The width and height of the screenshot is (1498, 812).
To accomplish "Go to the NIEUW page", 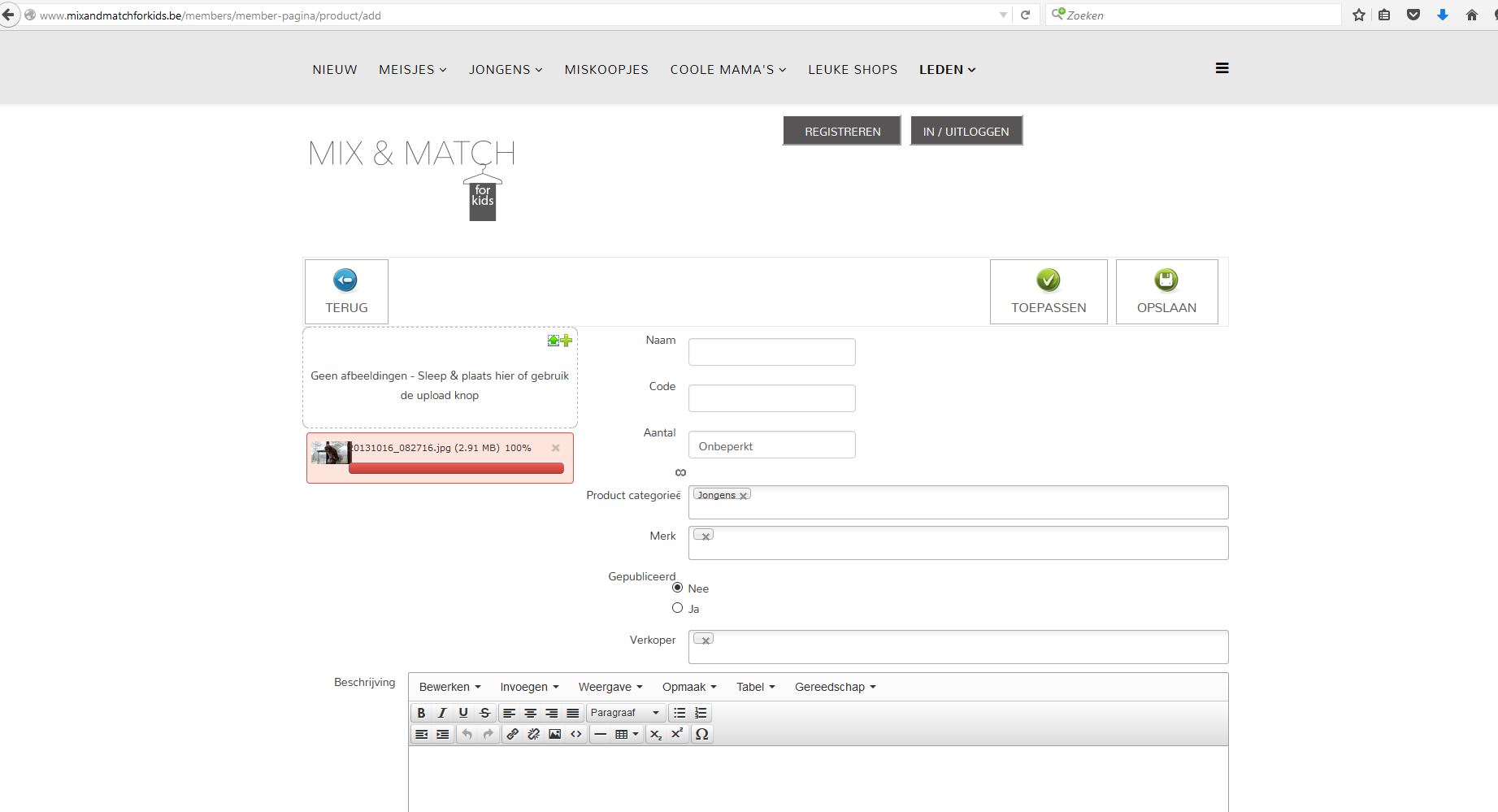I will coord(335,70).
